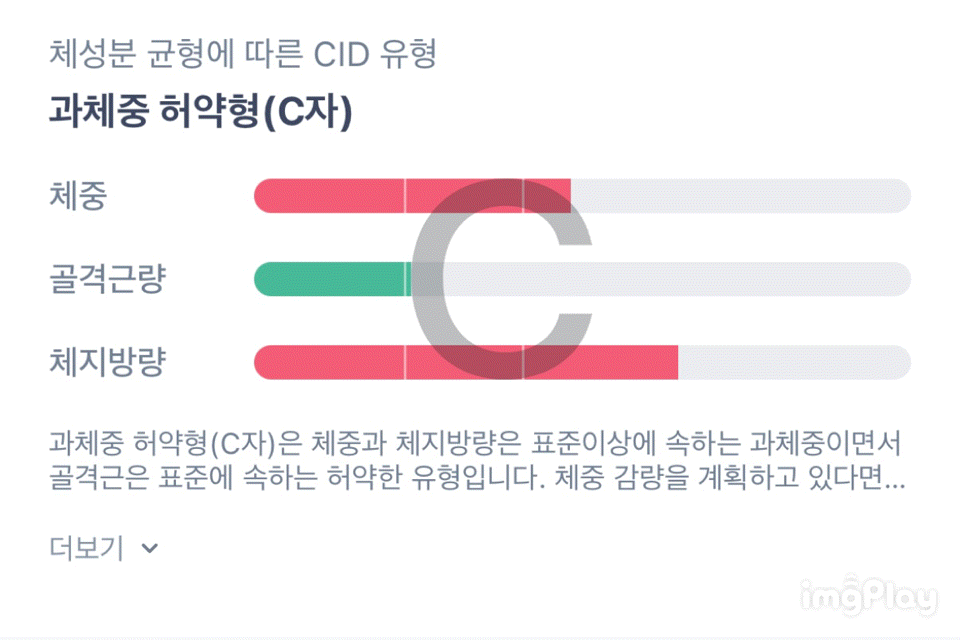This screenshot has width=960, height=640.
Task: Click the green filled part of 골격근량 bar
Action: tap(330, 279)
